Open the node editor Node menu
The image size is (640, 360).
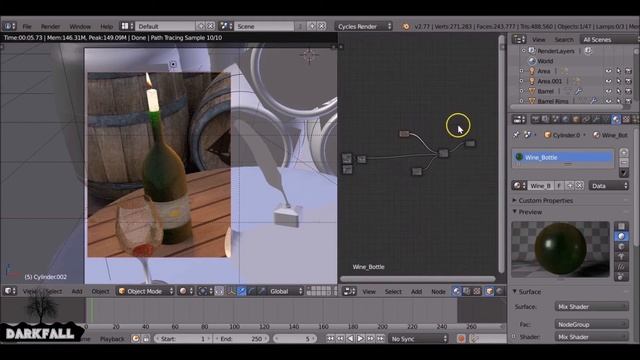(x=438, y=291)
